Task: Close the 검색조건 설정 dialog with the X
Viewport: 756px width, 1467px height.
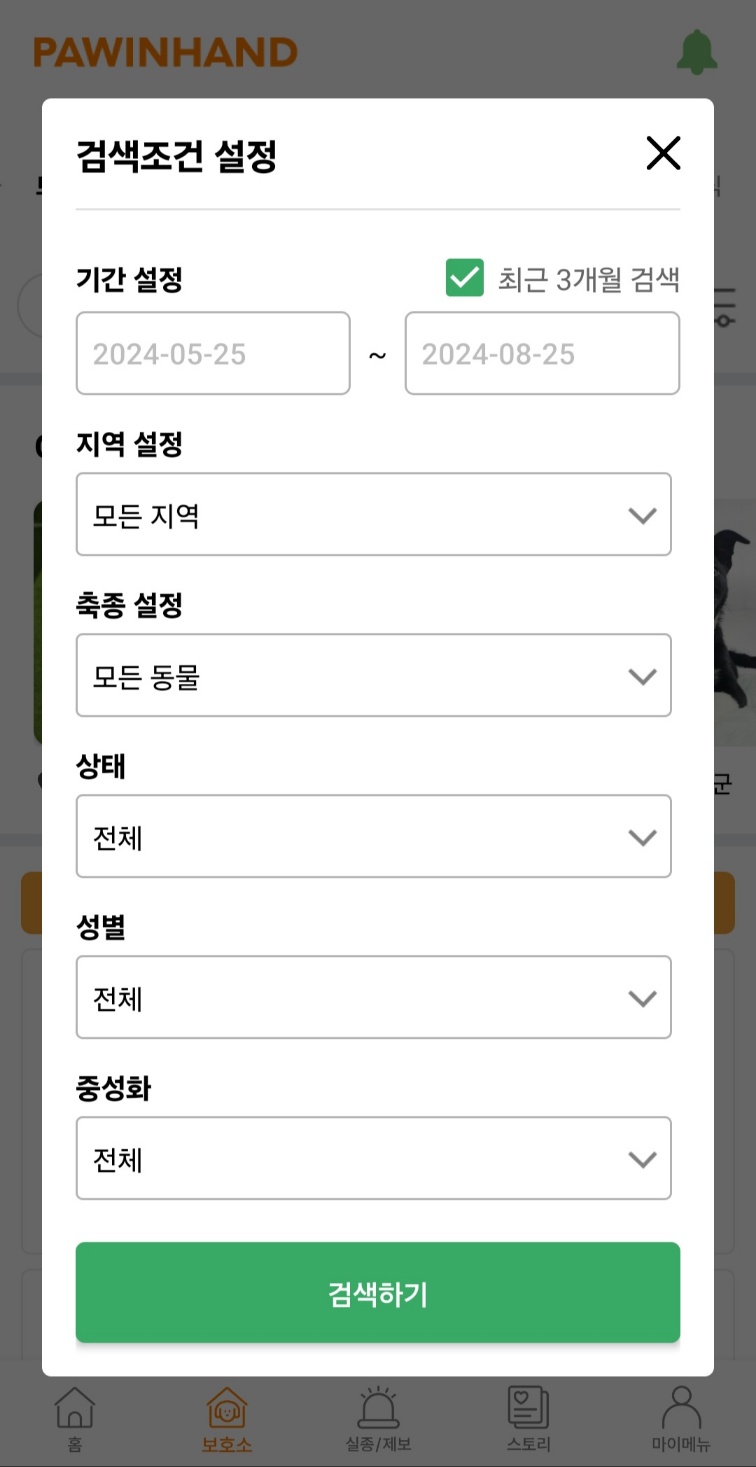Action: pos(663,153)
